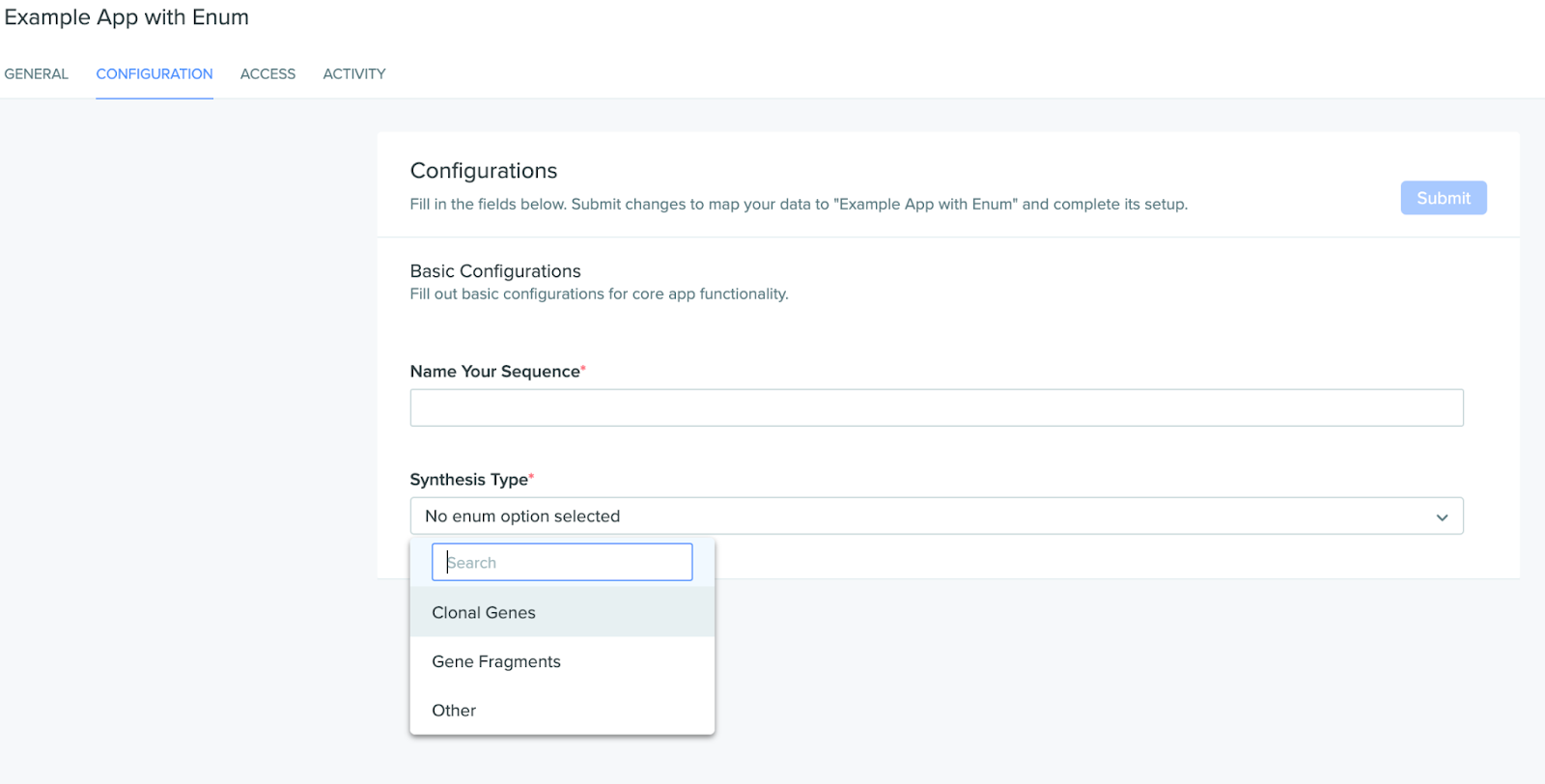This screenshot has width=1545, height=784.
Task: Click the Configurations heading
Action: [484, 171]
